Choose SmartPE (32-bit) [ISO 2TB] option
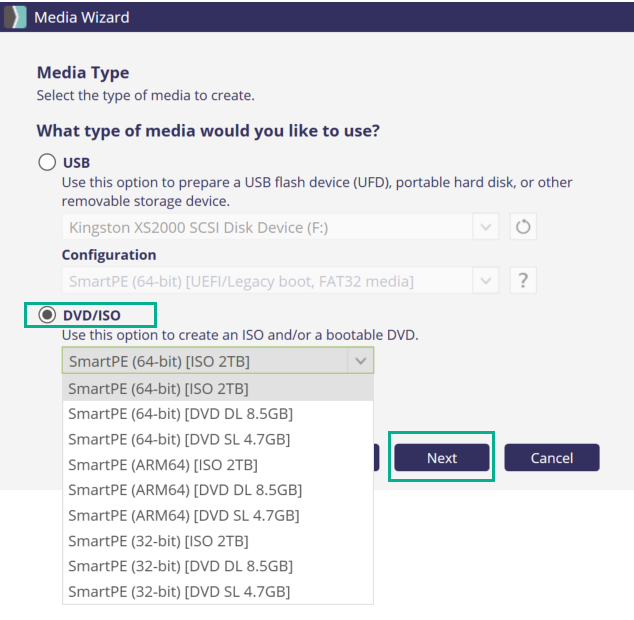Screen dimensions: 634x620 point(158,541)
